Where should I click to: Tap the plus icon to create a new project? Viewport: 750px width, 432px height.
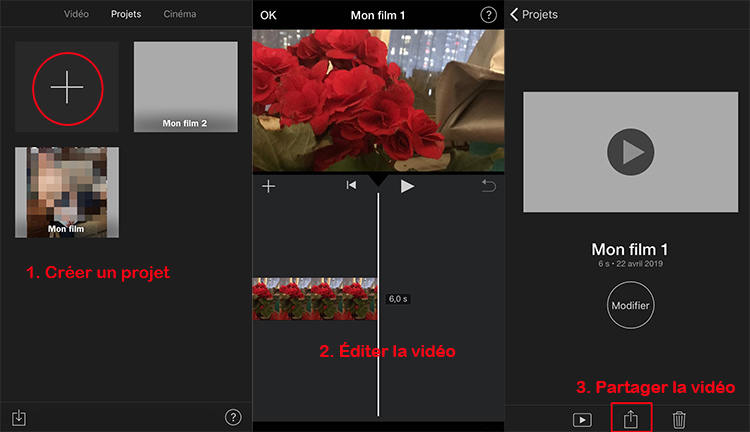67,87
